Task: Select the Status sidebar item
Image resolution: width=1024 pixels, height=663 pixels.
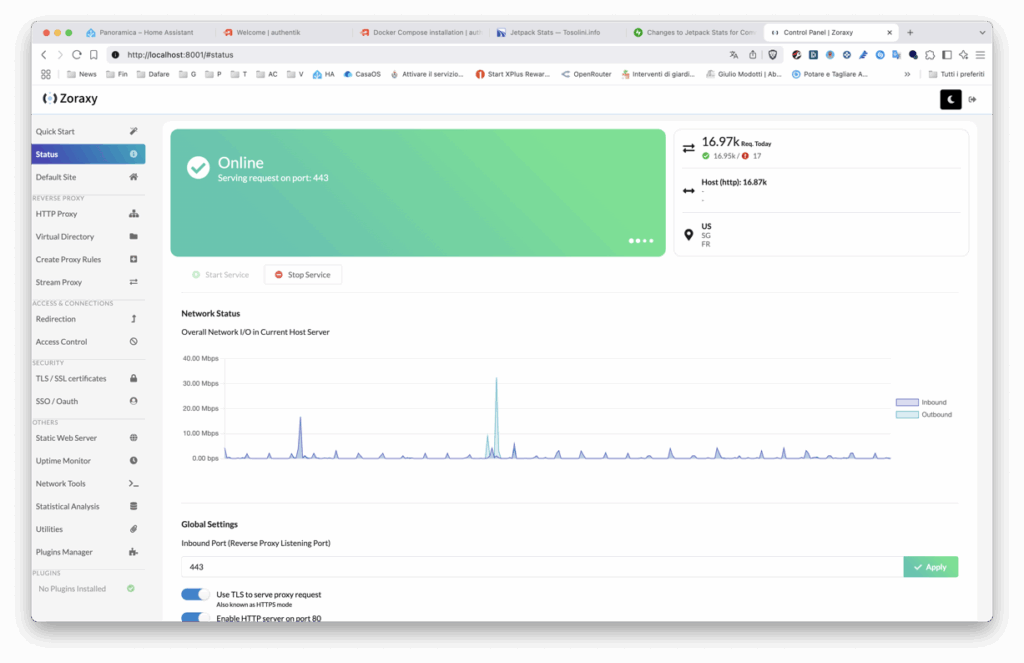Action: [x=88, y=154]
